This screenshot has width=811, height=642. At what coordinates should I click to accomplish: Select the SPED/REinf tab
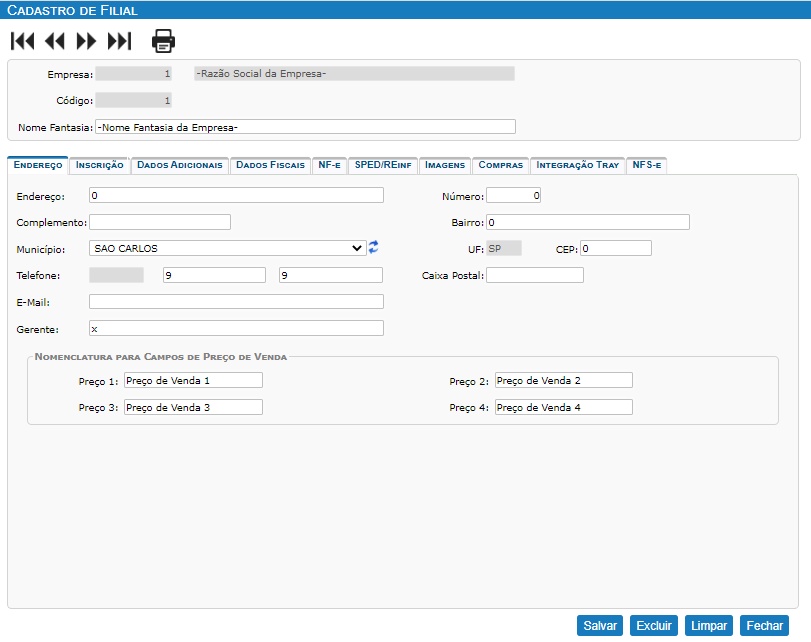click(x=383, y=165)
